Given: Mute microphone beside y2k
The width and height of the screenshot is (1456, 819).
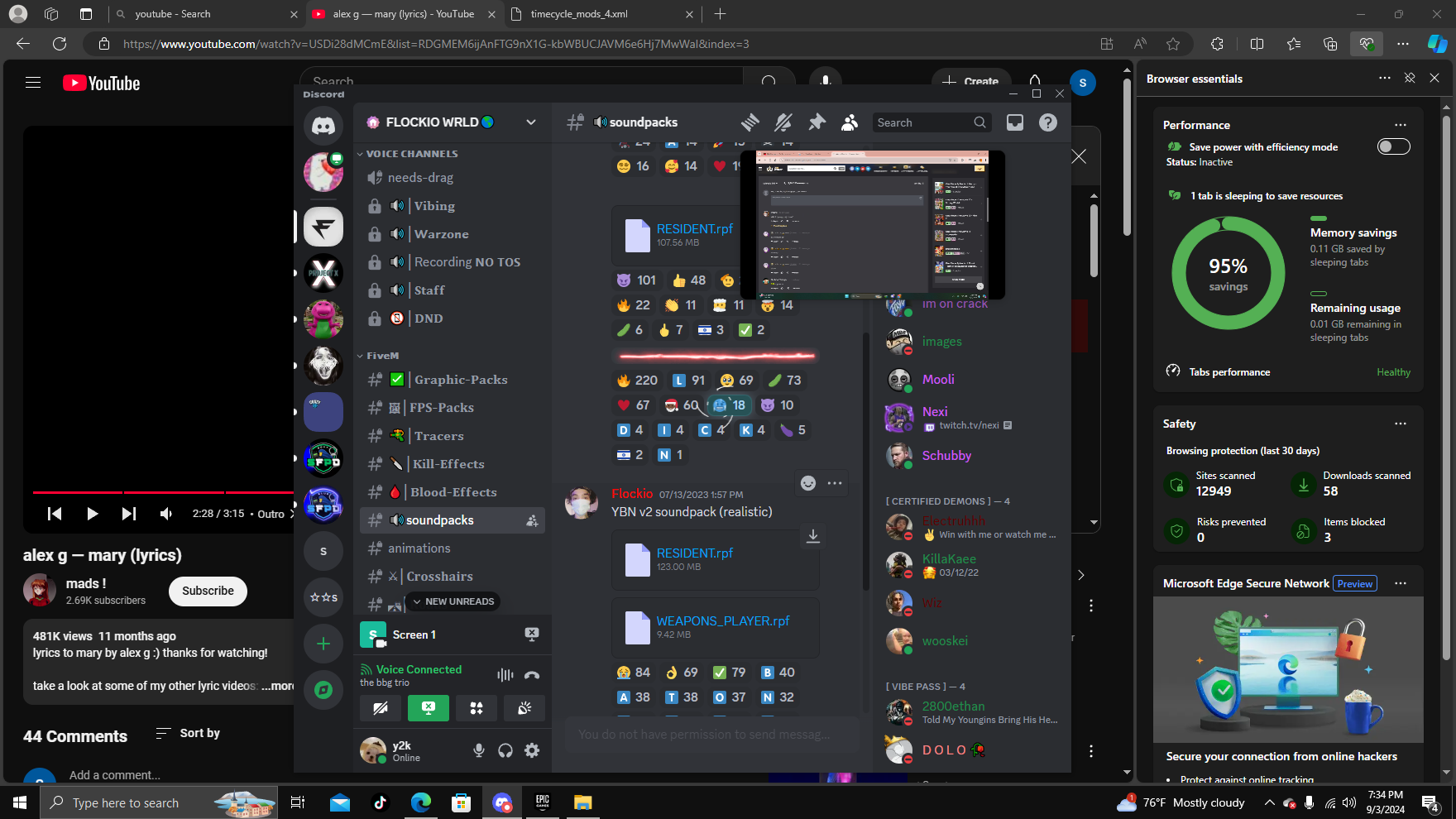Looking at the screenshot, I should pos(479,750).
